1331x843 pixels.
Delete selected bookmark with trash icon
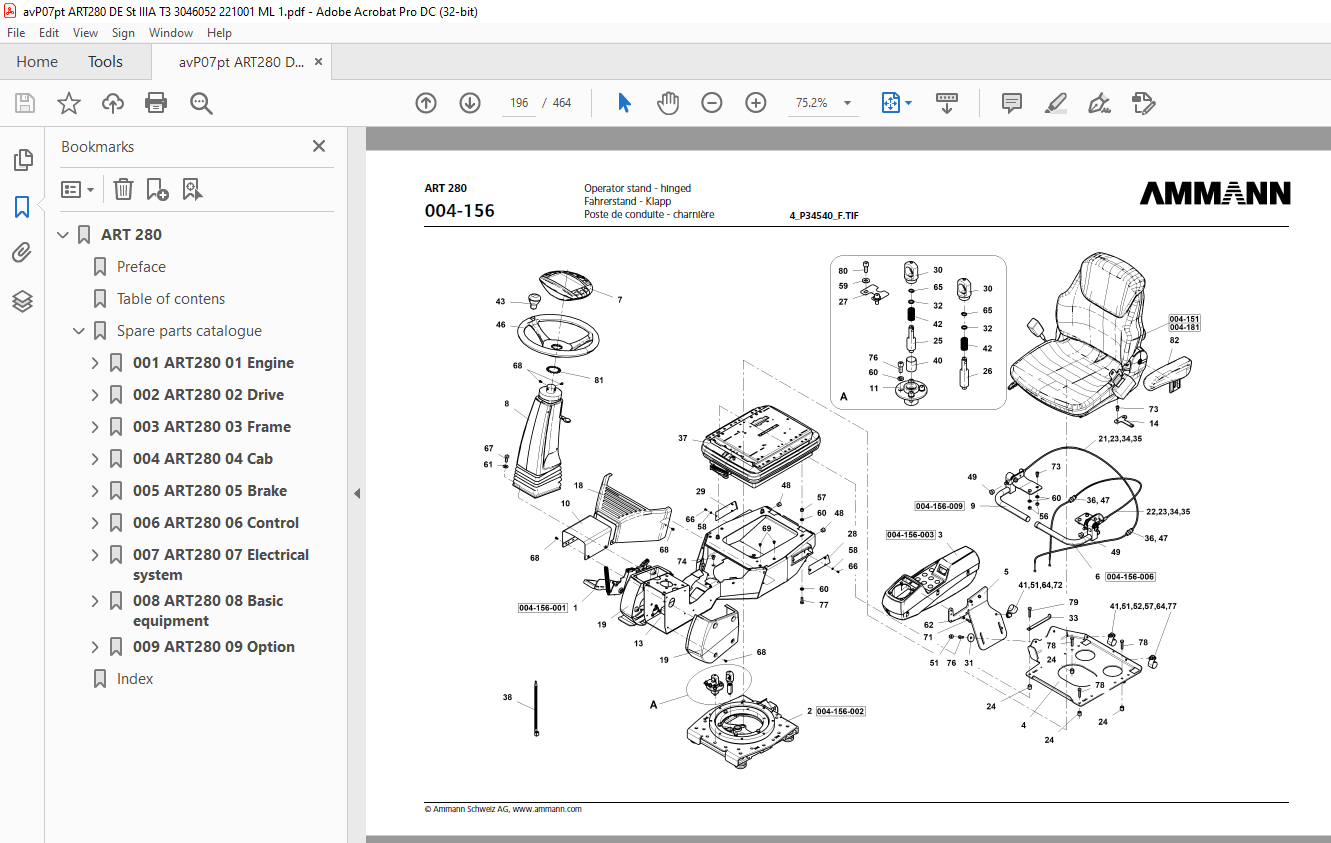tap(123, 189)
